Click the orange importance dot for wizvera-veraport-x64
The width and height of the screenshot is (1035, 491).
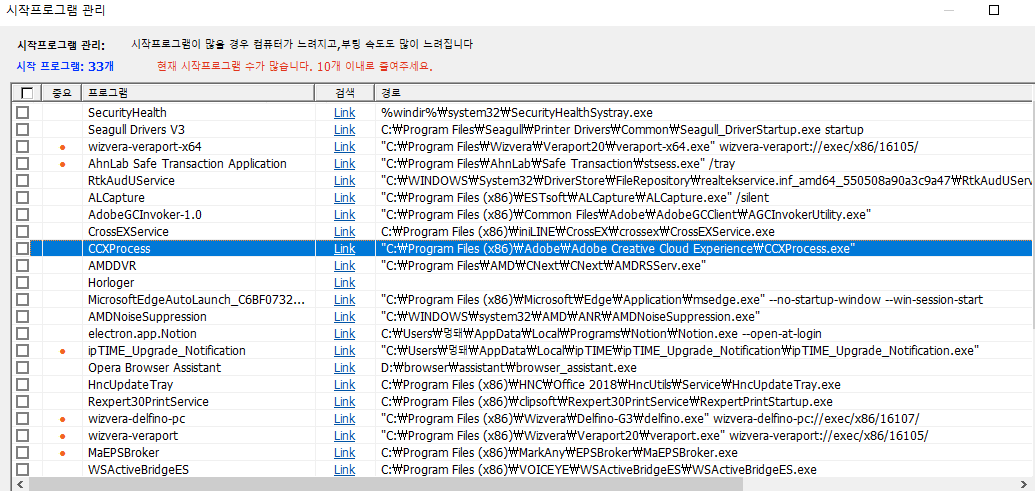coord(62,147)
